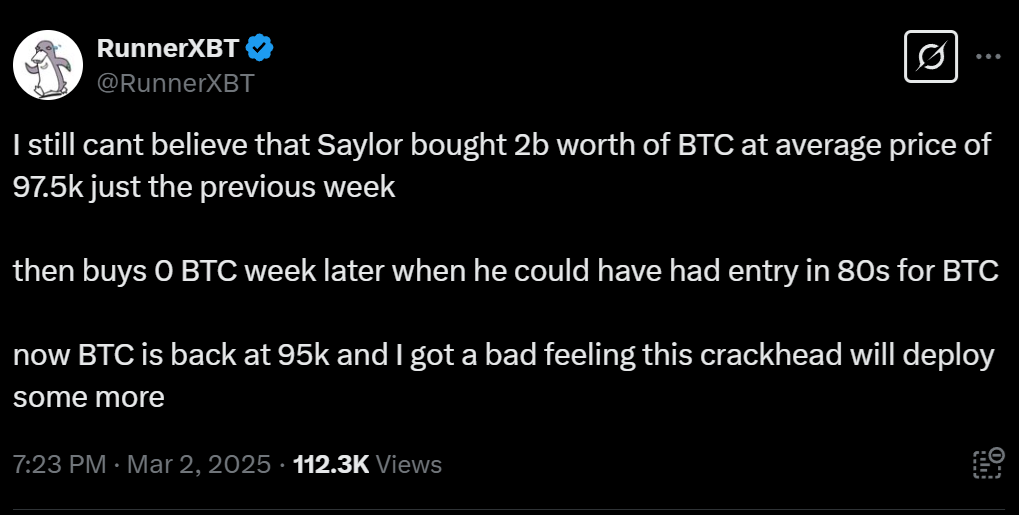Click the words 'some more' ending the post
This screenshot has height=515, width=1019.
(88, 397)
